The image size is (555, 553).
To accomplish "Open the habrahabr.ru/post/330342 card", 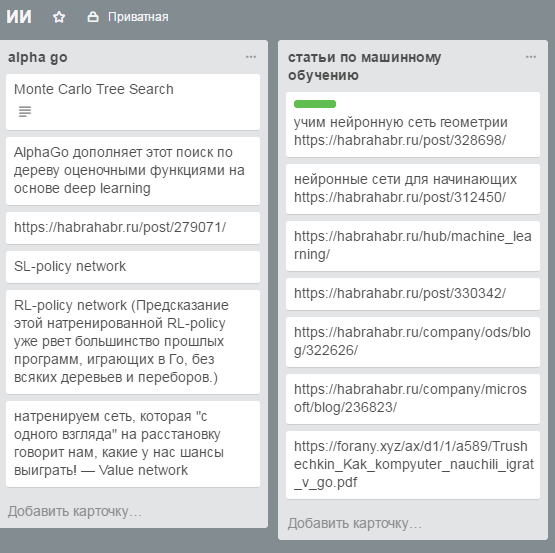I will [x=413, y=294].
